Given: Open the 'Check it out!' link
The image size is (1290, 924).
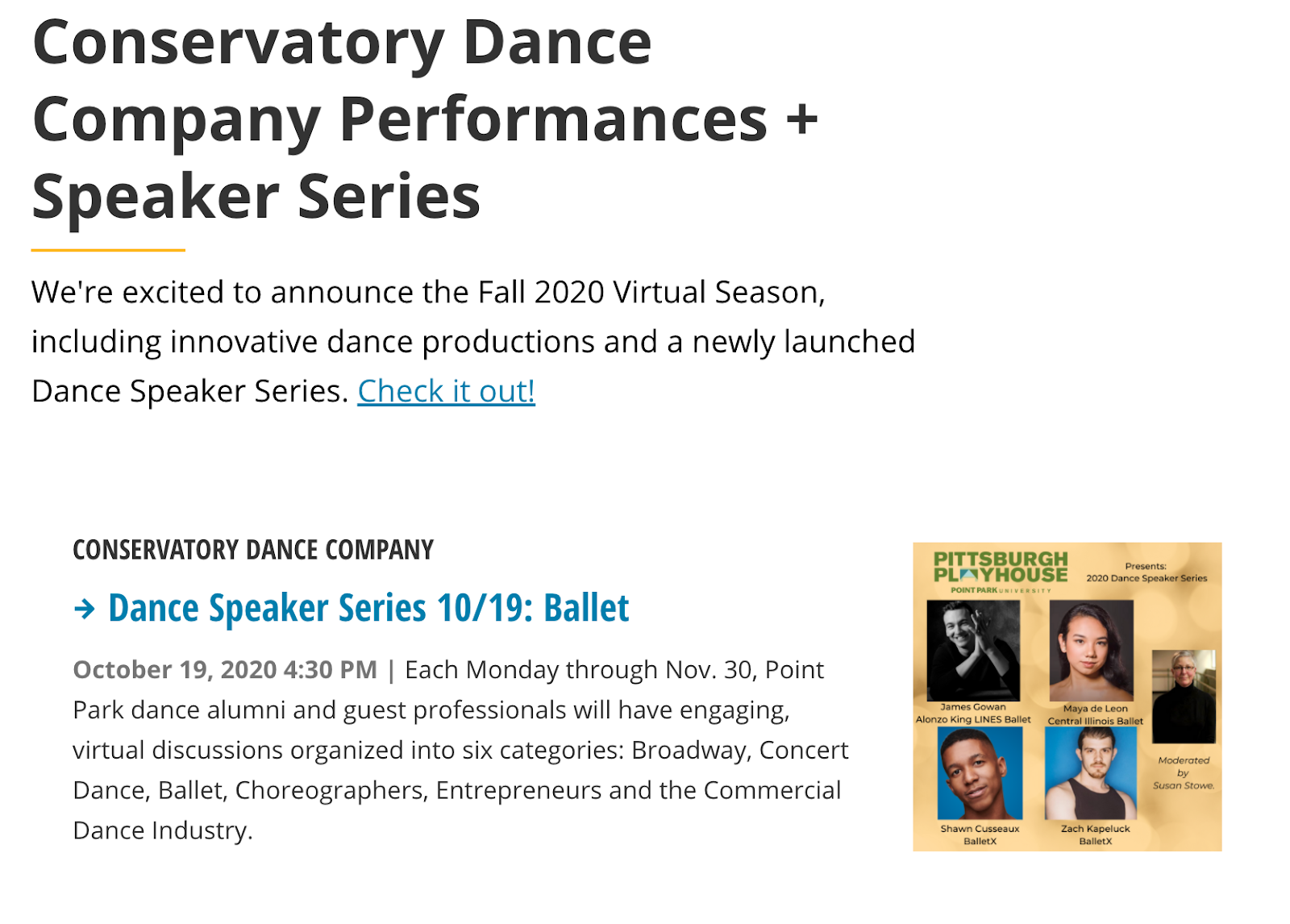Looking at the screenshot, I should click(x=446, y=391).
